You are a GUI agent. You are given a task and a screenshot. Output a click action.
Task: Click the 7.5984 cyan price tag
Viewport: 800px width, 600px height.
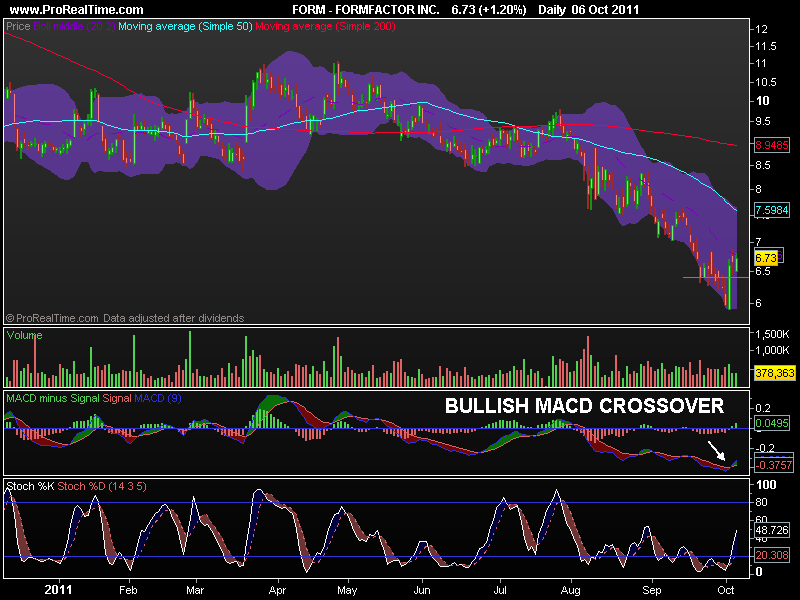[771, 210]
